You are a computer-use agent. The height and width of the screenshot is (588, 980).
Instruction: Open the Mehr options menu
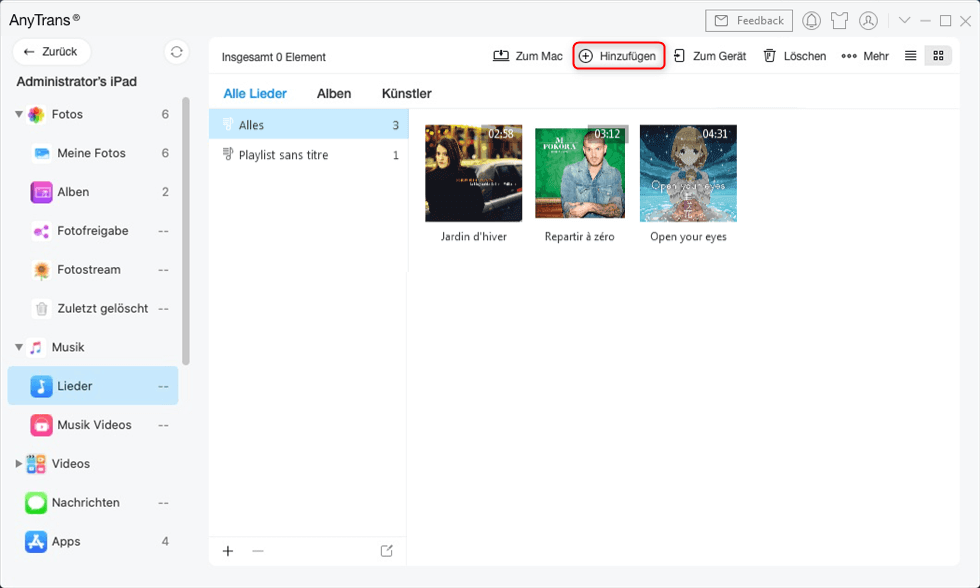click(865, 56)
